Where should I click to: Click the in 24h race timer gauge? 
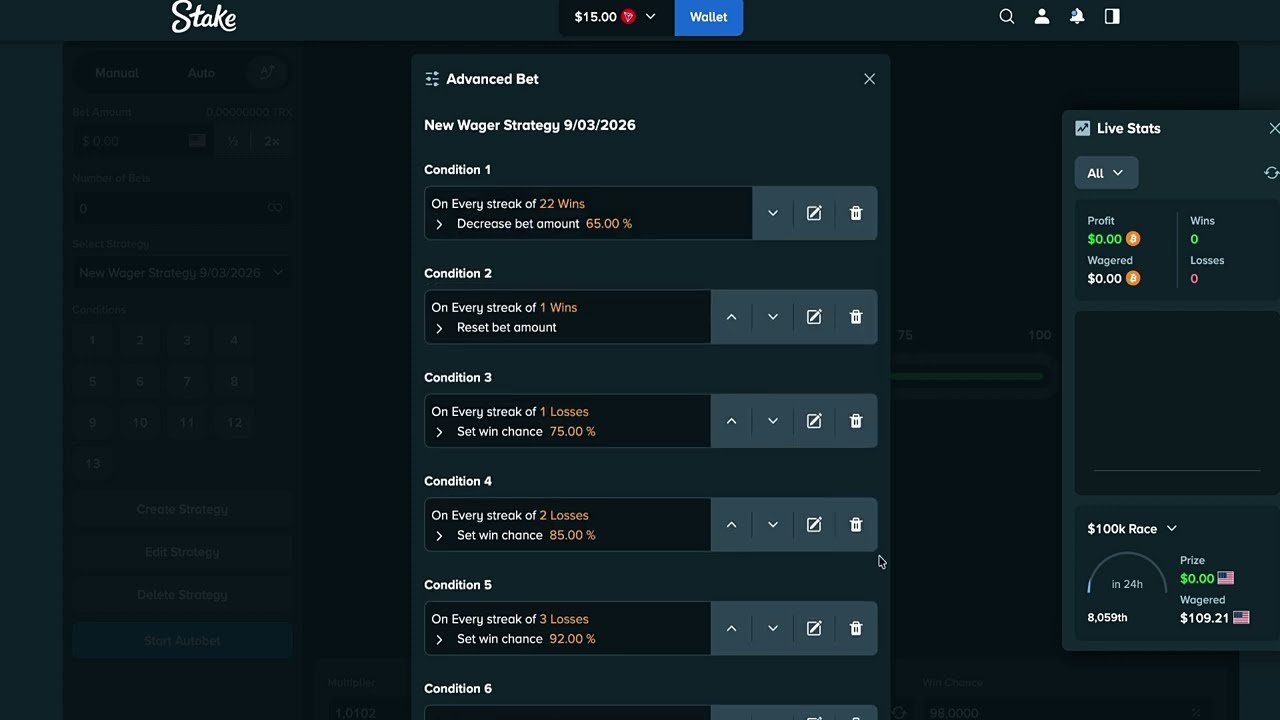click(1127, 575)
